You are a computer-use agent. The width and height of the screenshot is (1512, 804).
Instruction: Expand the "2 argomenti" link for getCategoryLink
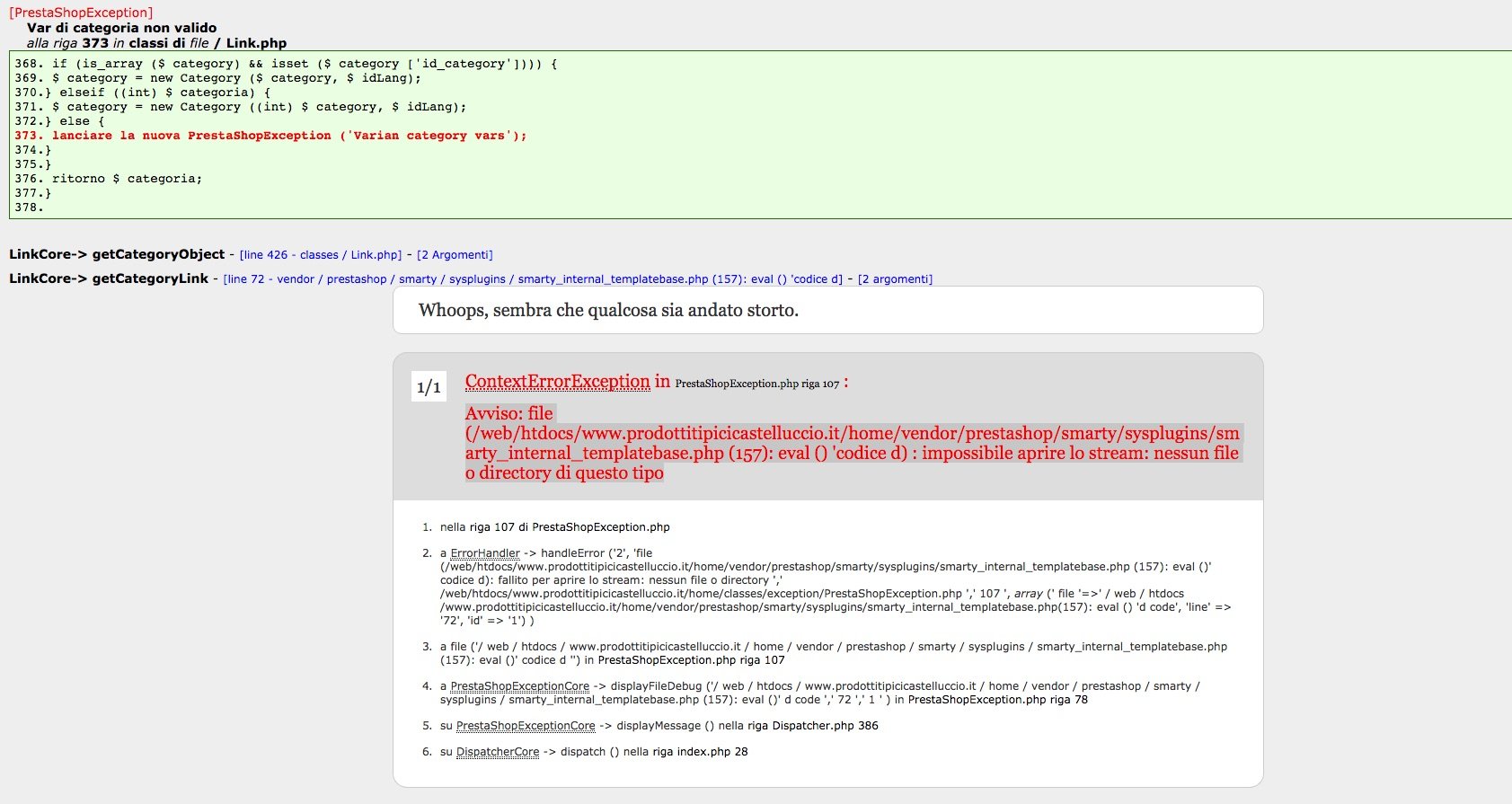pyautogui.click(x=896, y=279)
